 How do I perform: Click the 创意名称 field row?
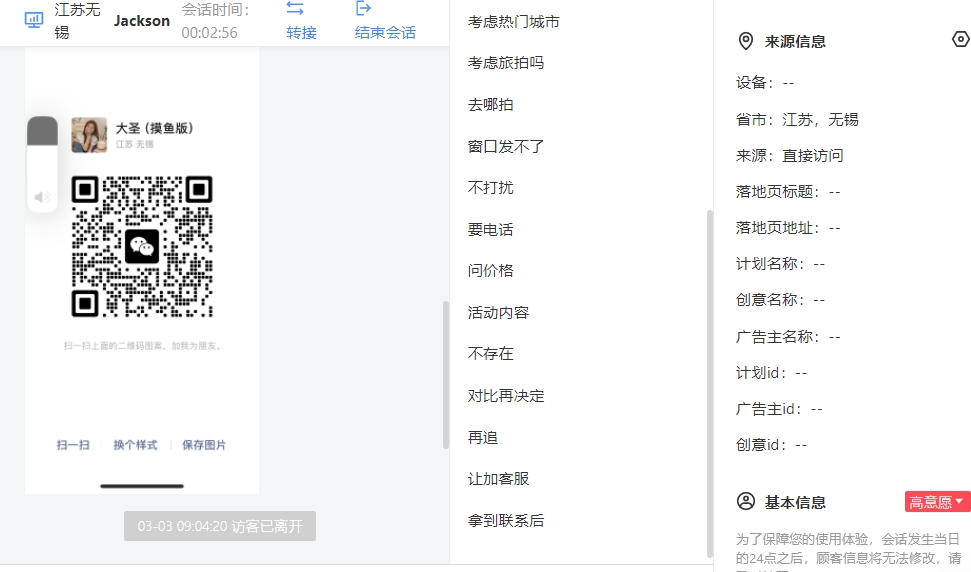pos(780,299)
